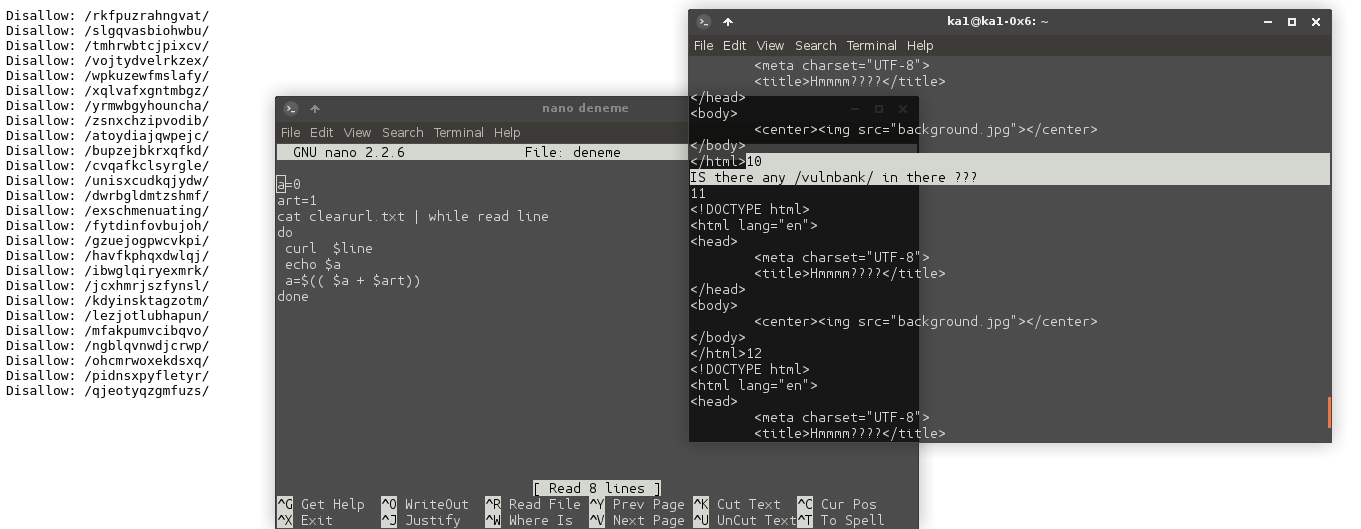Open the Terminal menu in the nano deneme window
The height and width of the screenshot is (529, 1361).
pos(458,132)
